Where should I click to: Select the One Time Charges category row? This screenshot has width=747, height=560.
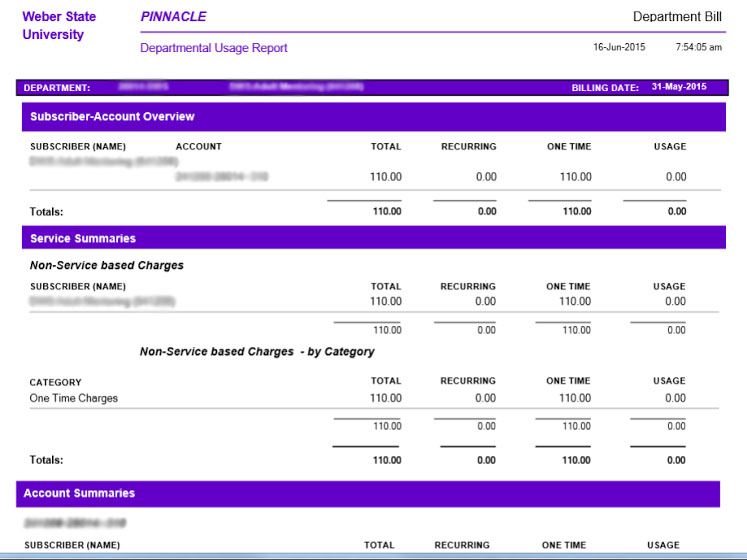coord(74,398)
